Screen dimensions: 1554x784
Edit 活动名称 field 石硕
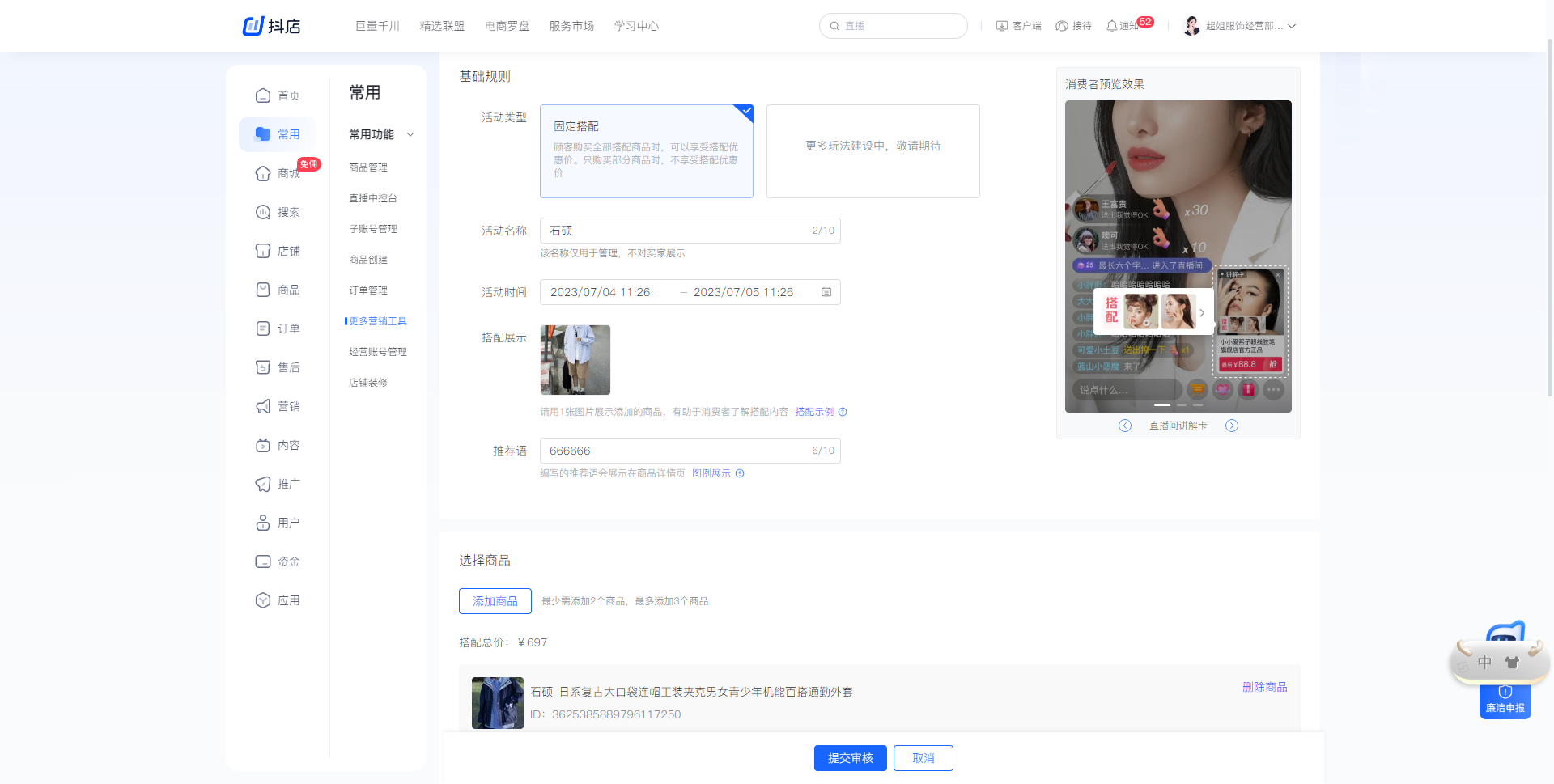[x=690, y=231]
